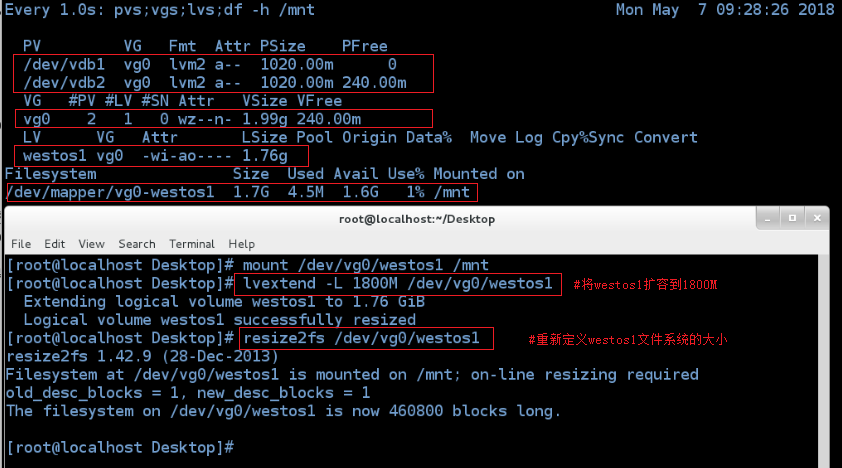Click 'Logical volume westos1 successfully resized' line

pyautogui.click(x=220, y=320)
